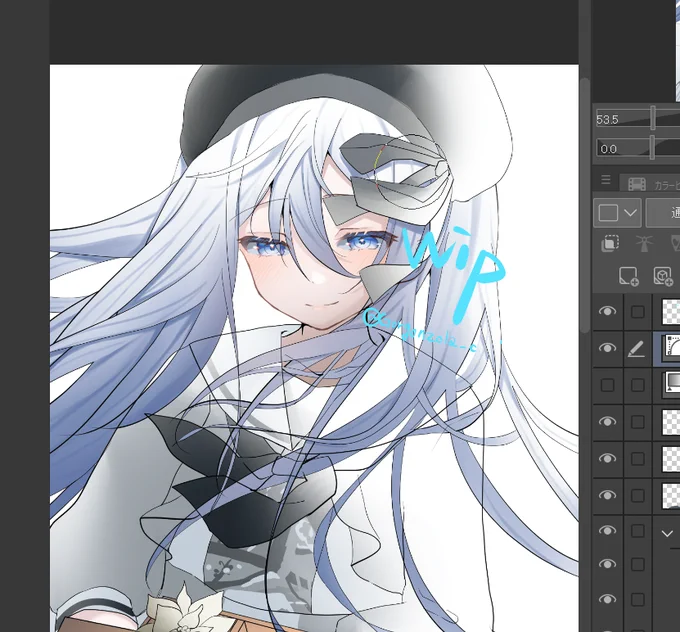Click the slider showing 53.5
Image resolution: width=680 pixels, height=632 pixels.
[638, 118]
